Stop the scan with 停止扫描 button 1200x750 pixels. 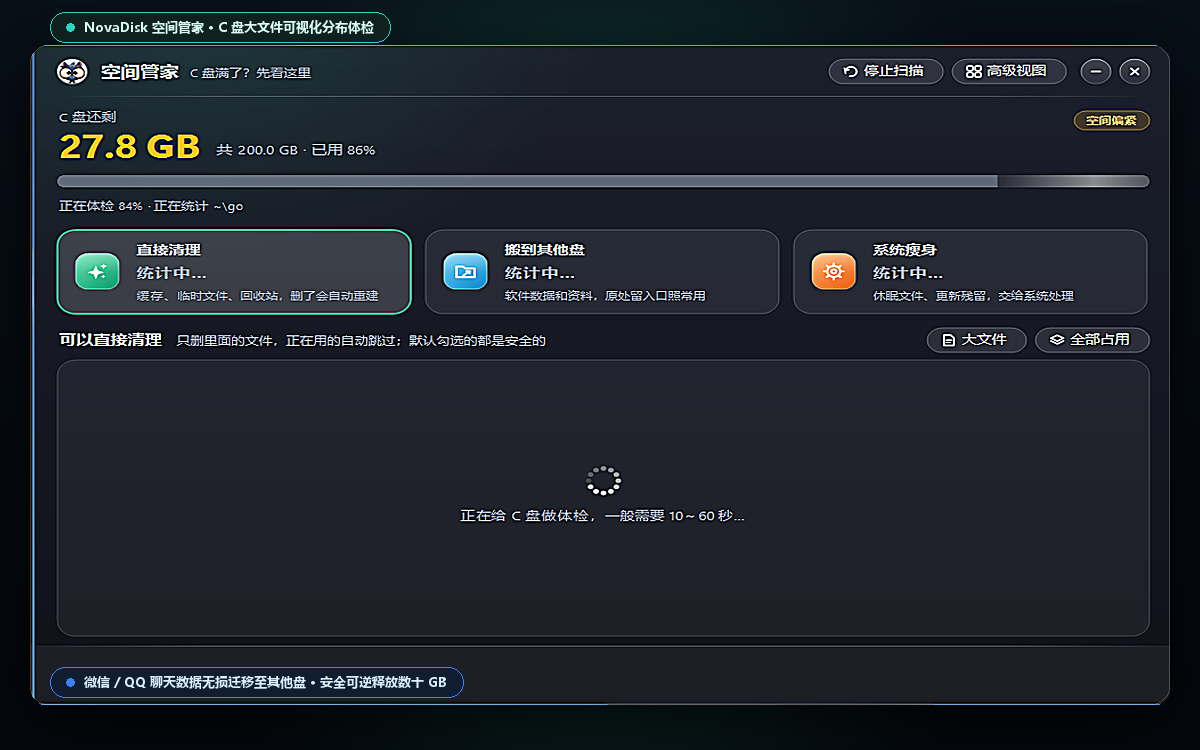click(886, 71)
